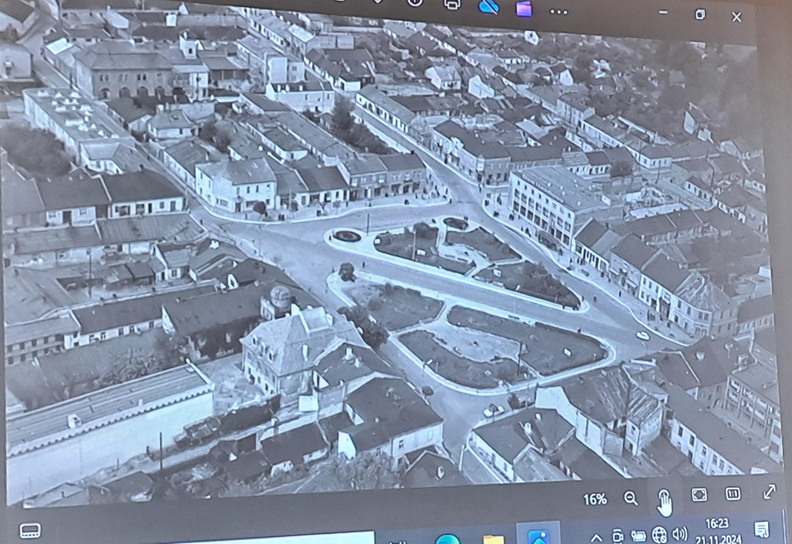The height and width of the screenshot is (544, 792).
Task: Click the 16% zoom level readout
Action: [x=595, y=500]
